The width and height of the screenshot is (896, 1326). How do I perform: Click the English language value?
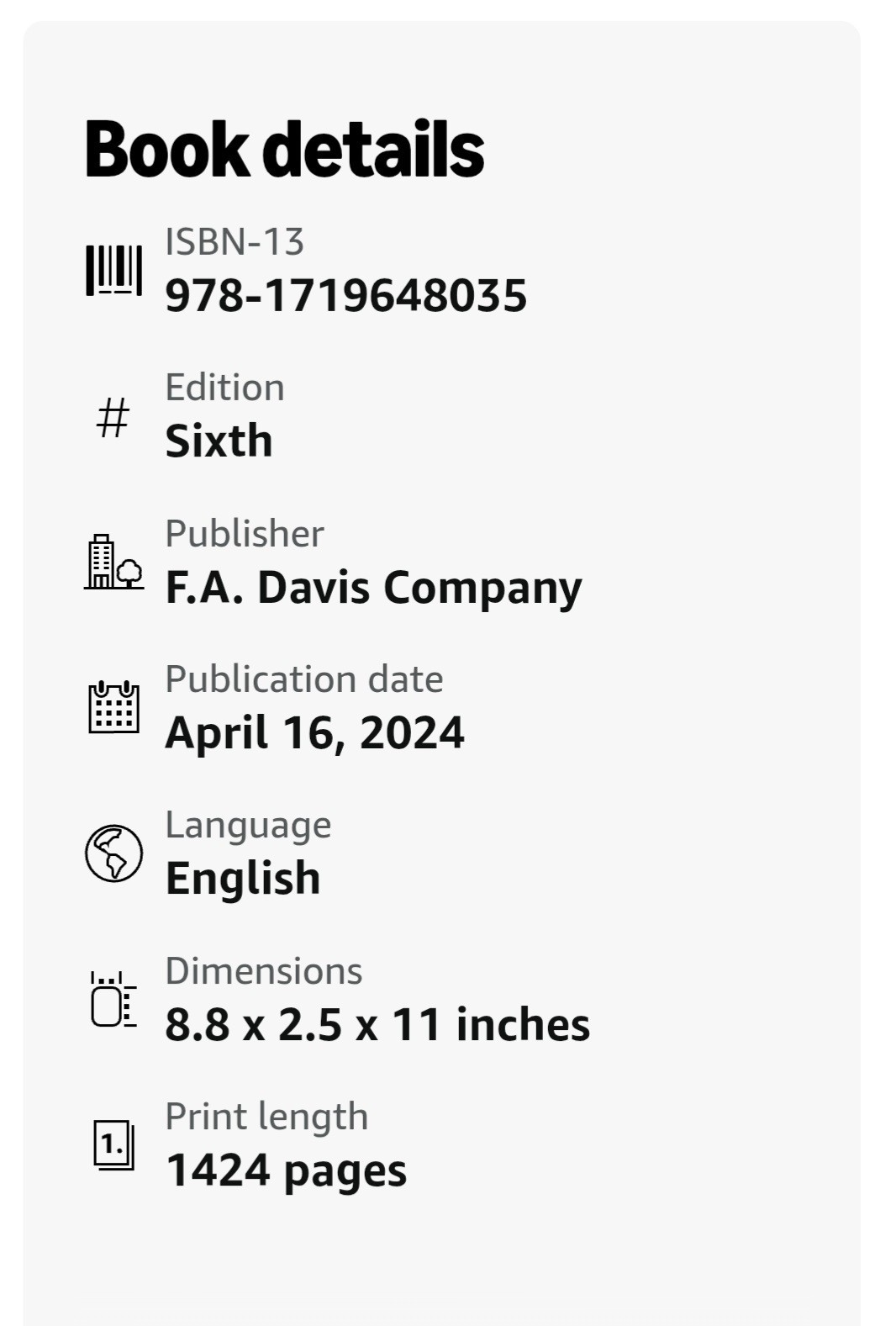243,880
